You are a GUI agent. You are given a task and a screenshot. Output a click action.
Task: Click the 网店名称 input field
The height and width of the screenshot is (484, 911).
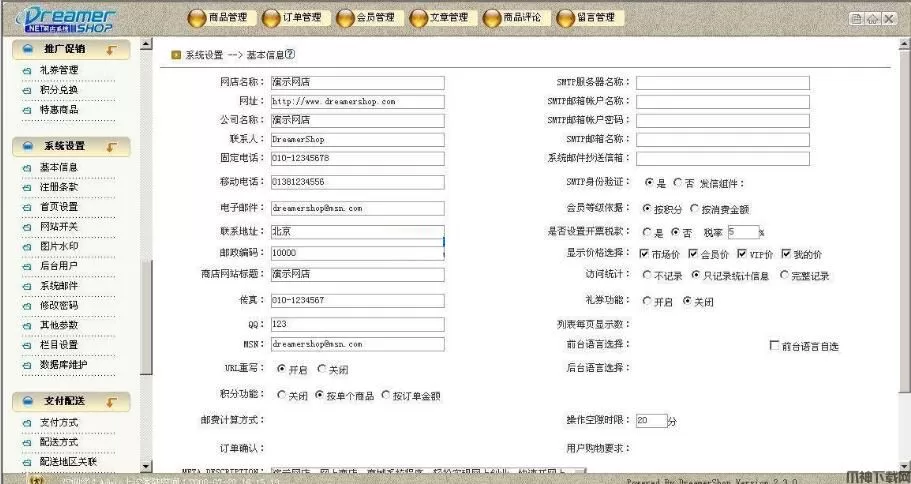[x=357, y=83]
